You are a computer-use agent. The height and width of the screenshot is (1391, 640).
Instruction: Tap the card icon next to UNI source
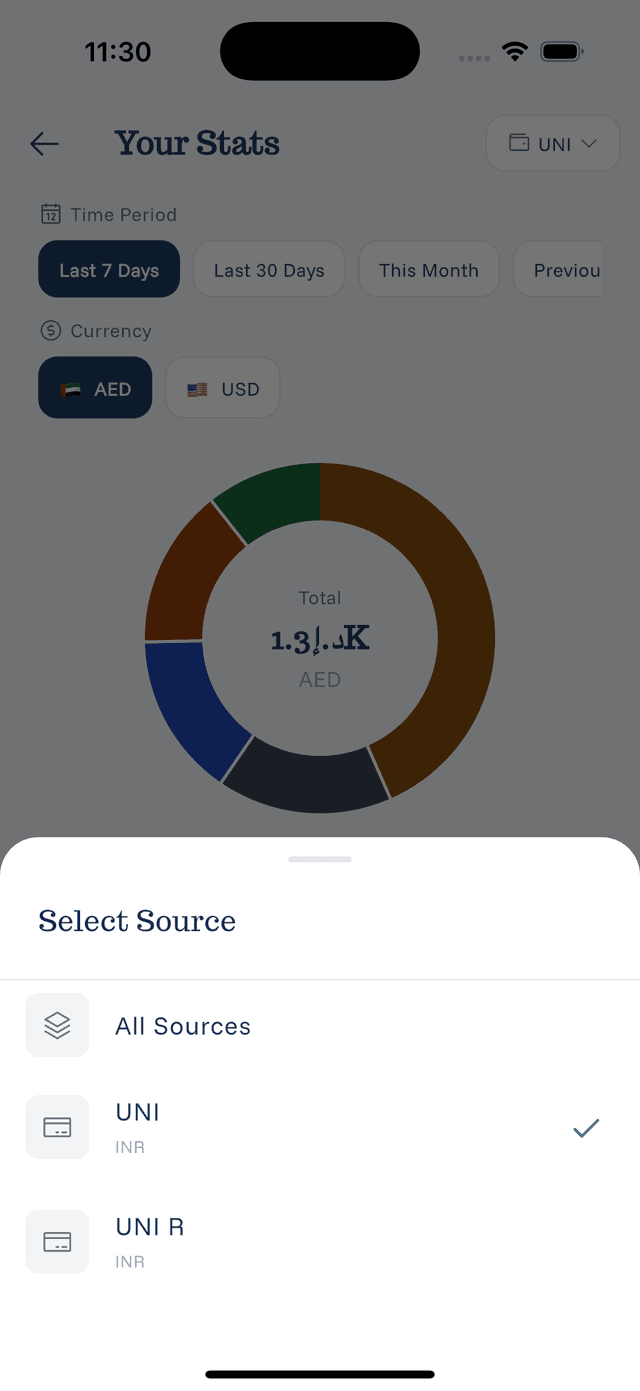tap(57, 1126)
